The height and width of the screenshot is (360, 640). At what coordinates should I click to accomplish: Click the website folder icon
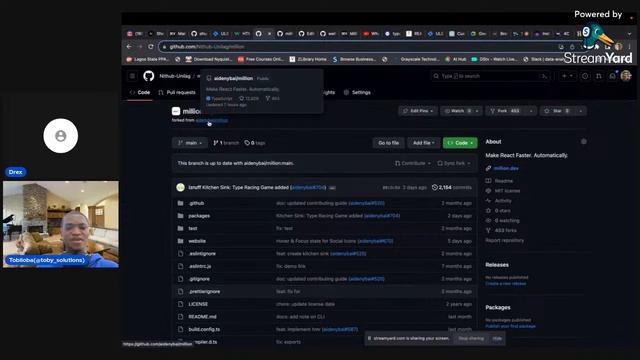click(180, 241)
